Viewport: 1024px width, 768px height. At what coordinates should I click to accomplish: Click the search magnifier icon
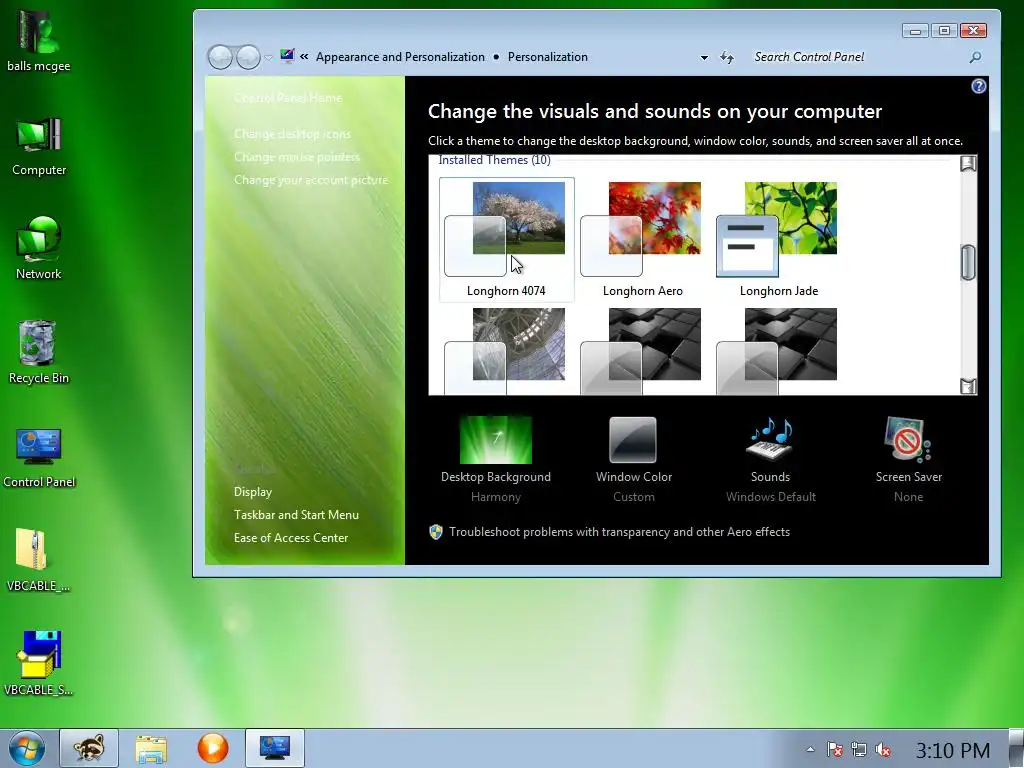coord(975,57)
